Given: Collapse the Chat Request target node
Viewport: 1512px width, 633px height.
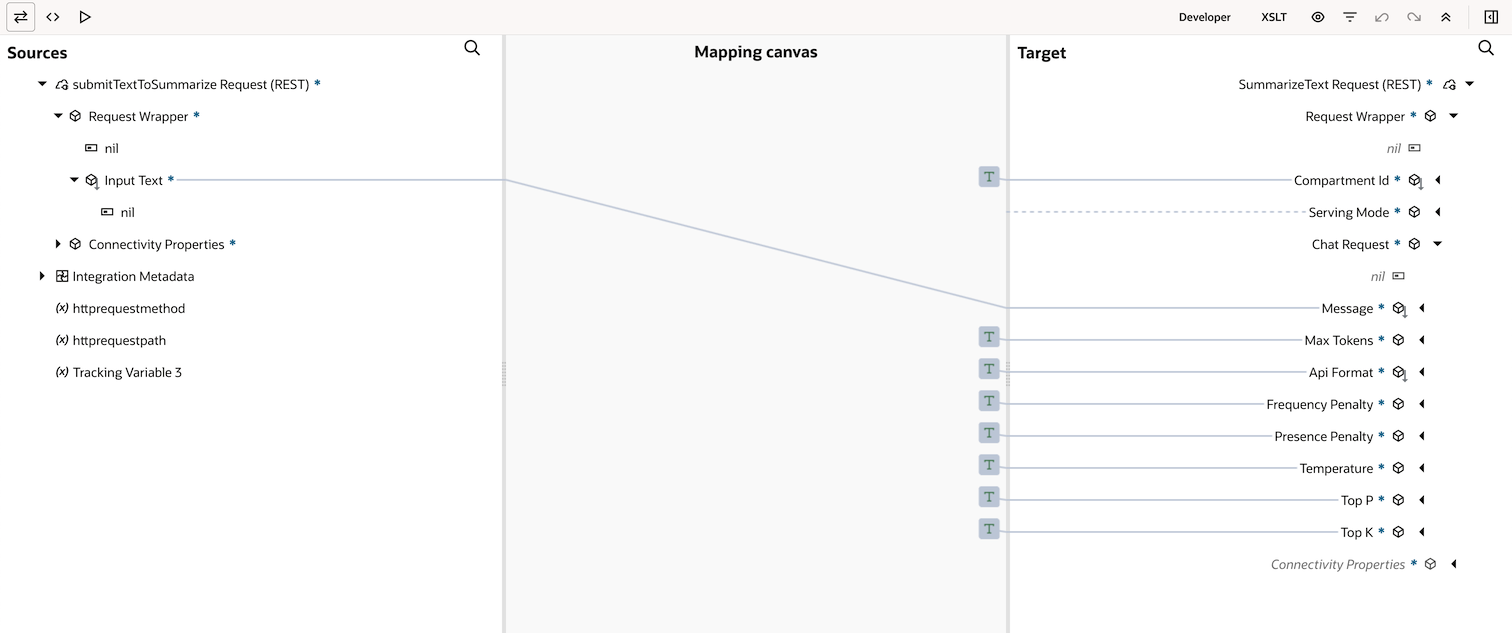Looking at the screenshot, I should (x=1438, y=244).
